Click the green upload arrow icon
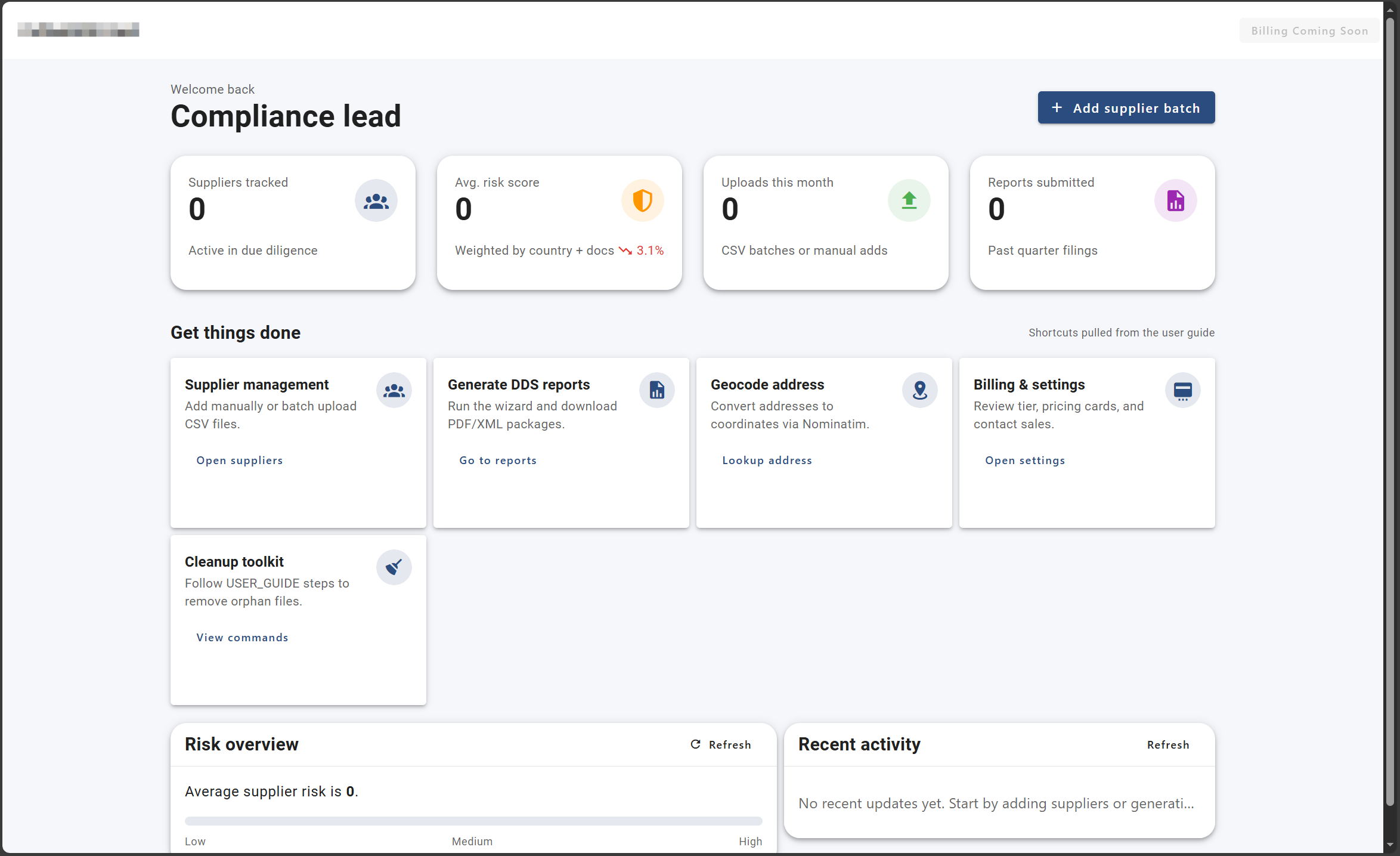The image size is (1400, 856). [x=909, y=201]
